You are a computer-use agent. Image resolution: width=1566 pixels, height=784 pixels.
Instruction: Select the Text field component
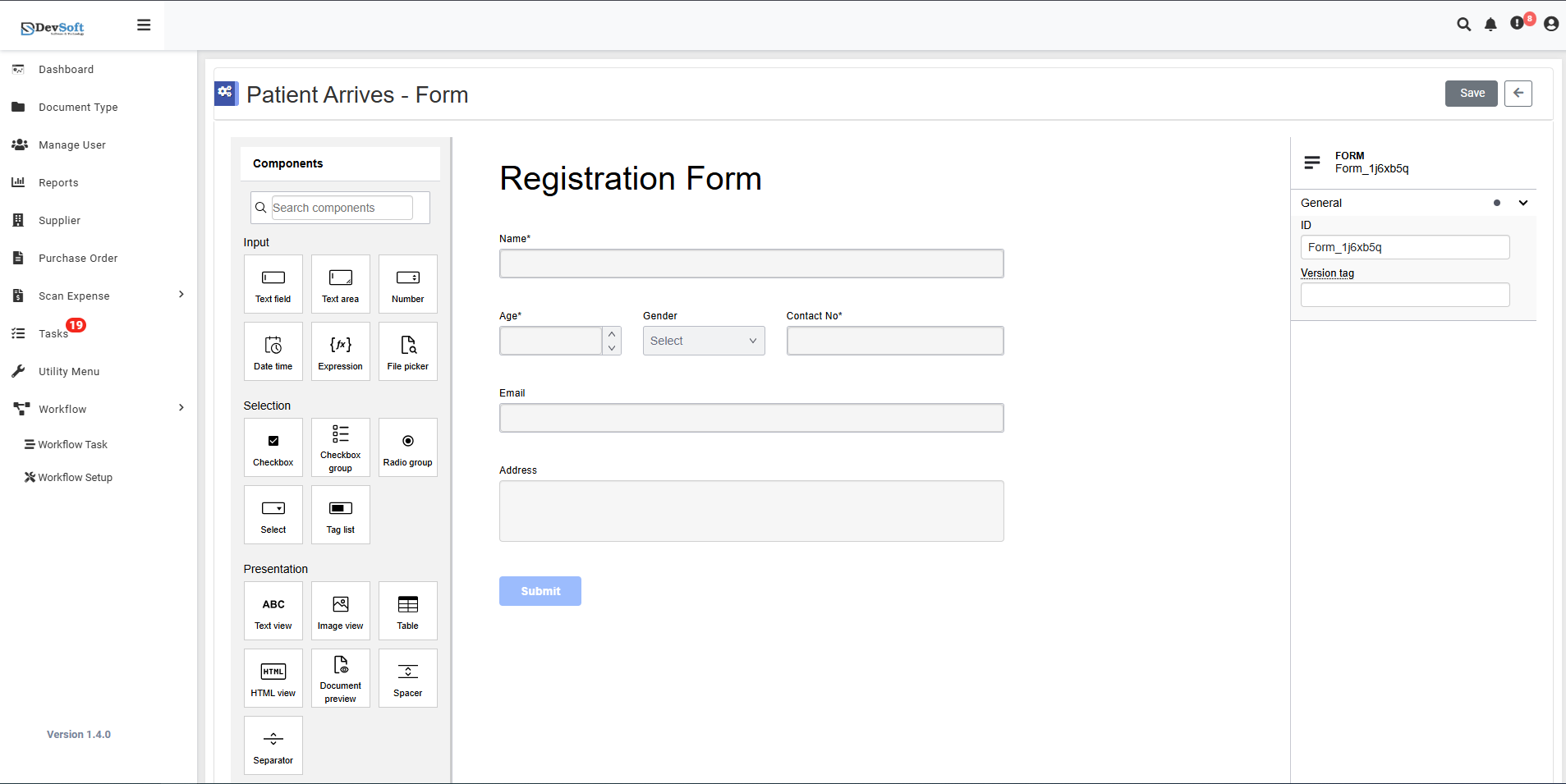[x=273, y=284]
